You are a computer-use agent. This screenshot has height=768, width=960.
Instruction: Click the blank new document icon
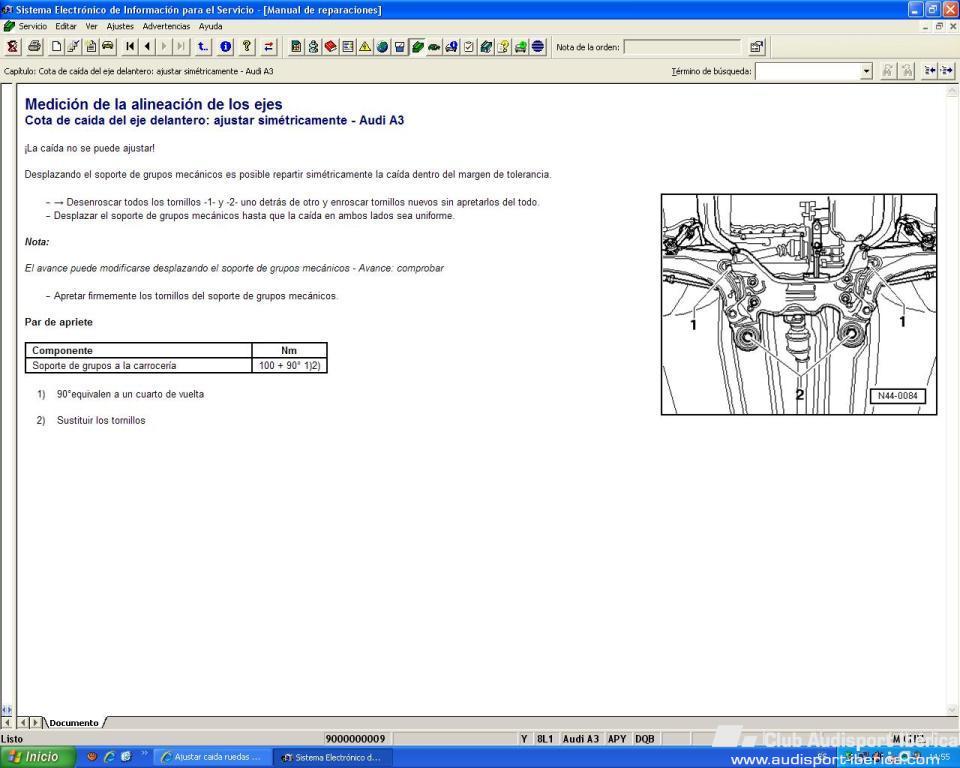(56, 47)
